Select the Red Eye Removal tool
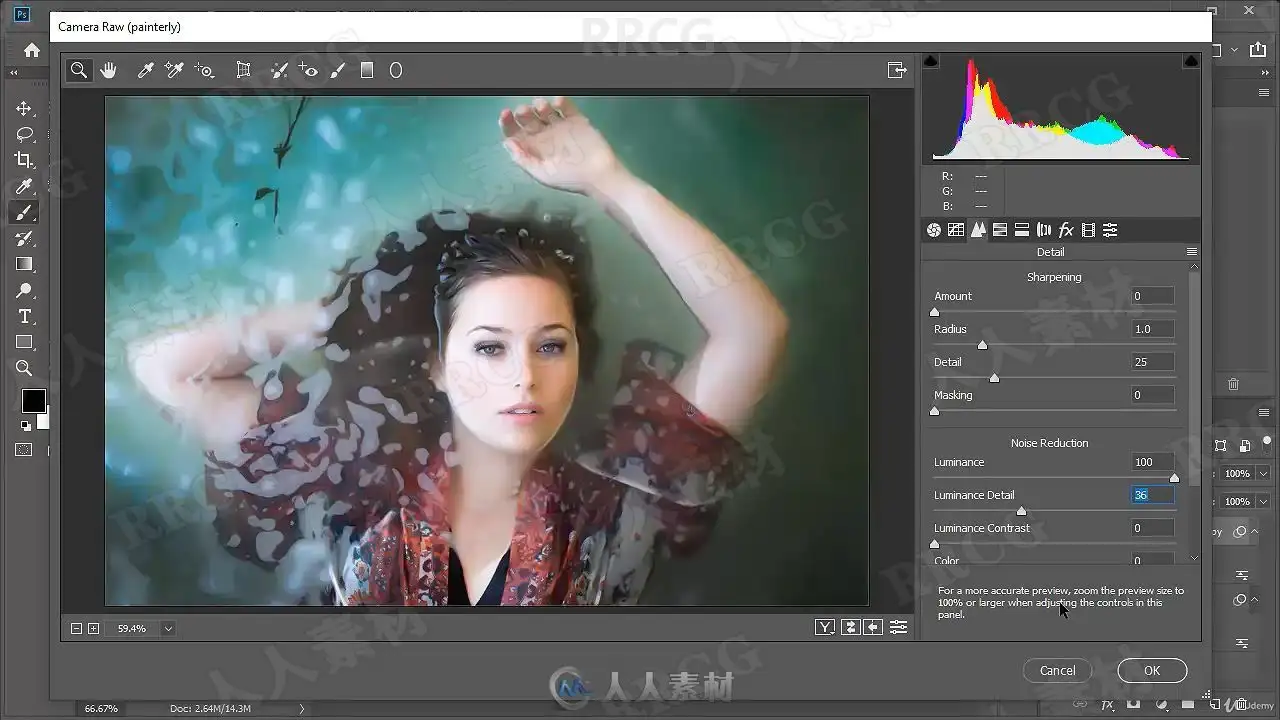Image resolution: width=1280 pixels, height=720 pixels. [309, 70]
